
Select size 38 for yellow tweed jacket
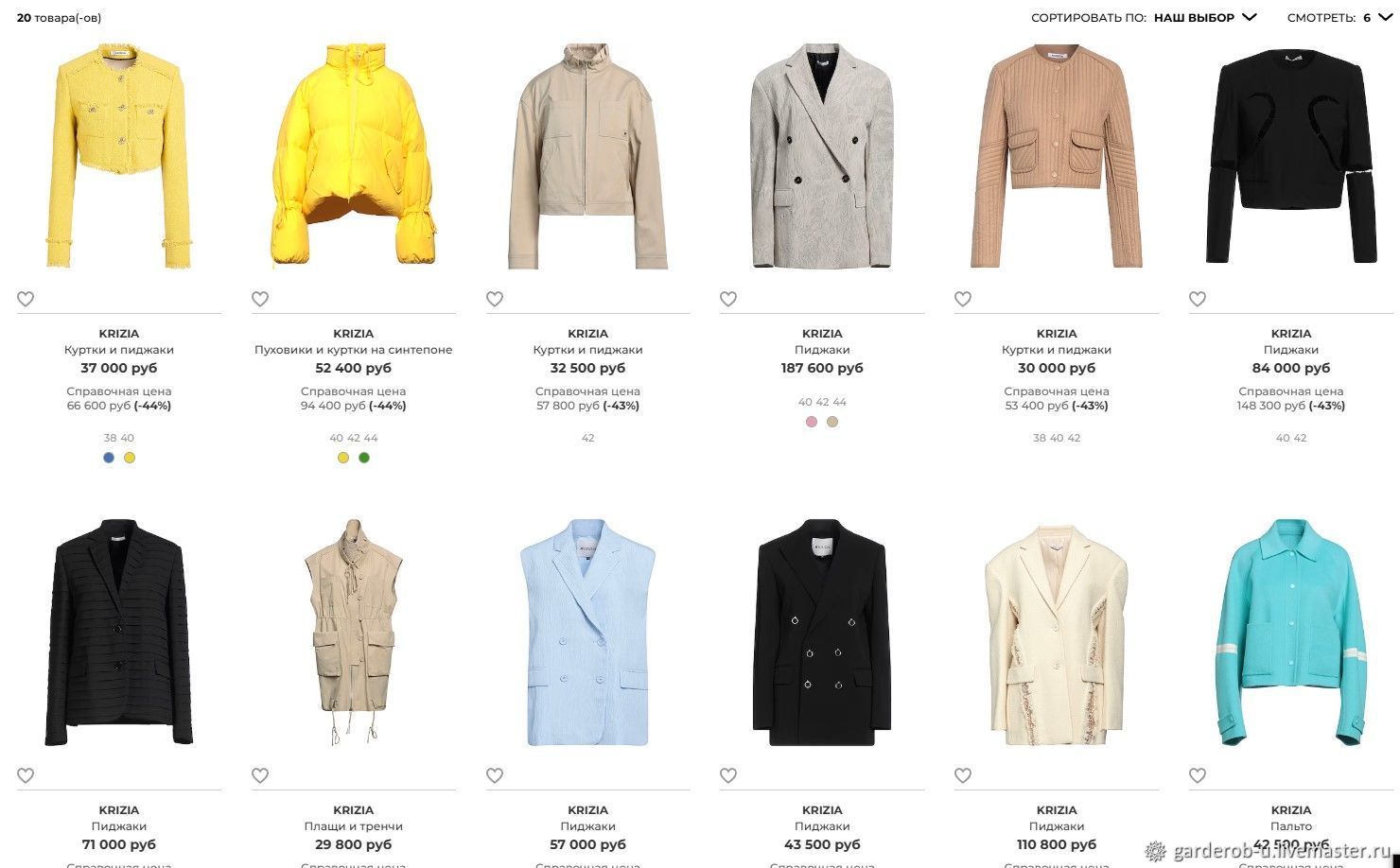tap(110, 438)
